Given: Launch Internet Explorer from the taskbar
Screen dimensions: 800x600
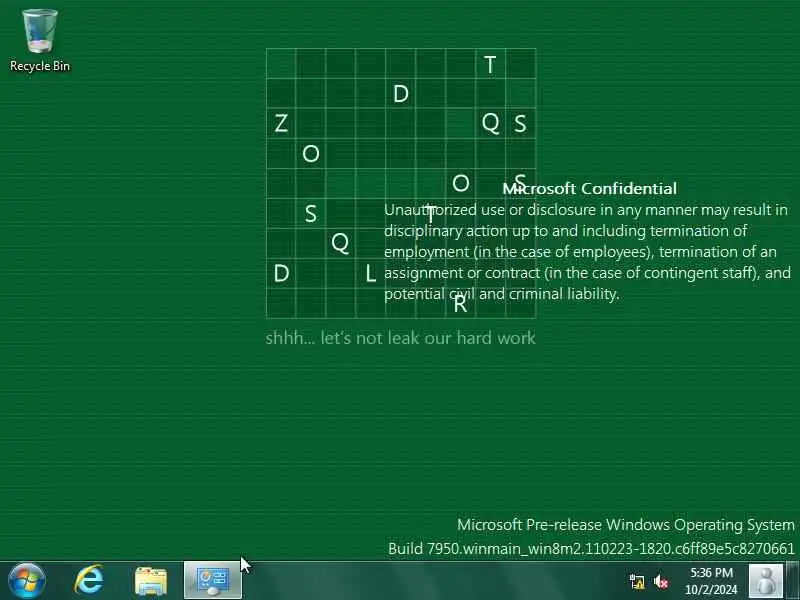Looking at the screenshot, I should pos(89,581).
